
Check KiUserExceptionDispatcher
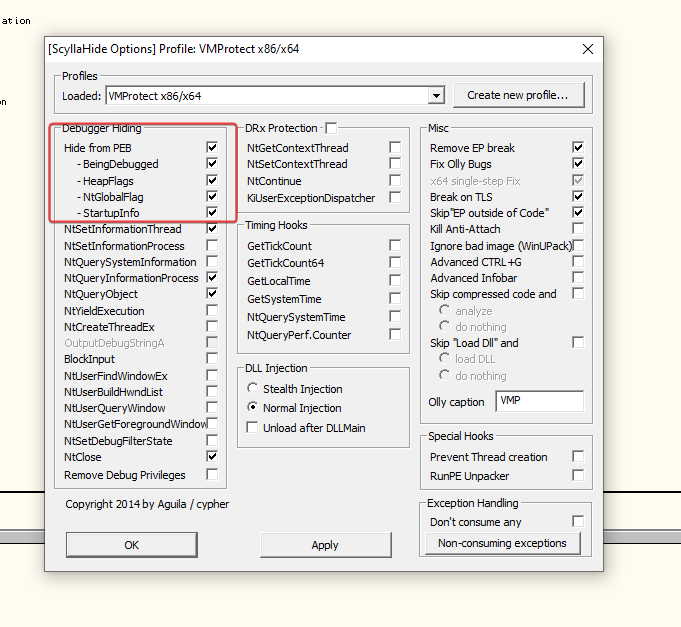tap(395, 198)
